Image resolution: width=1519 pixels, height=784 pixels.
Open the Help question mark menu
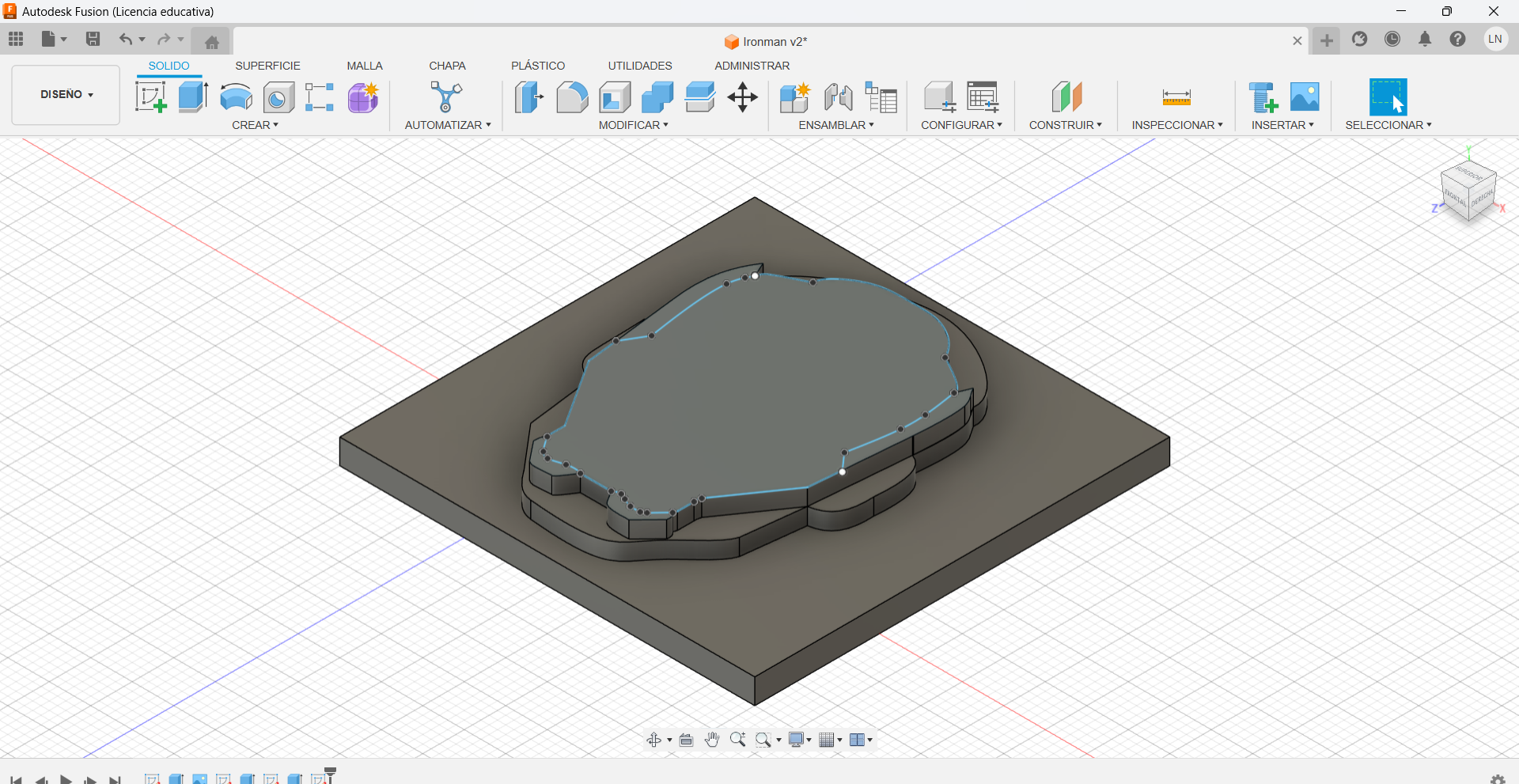pyautogui.click(x=1458, y=39)
